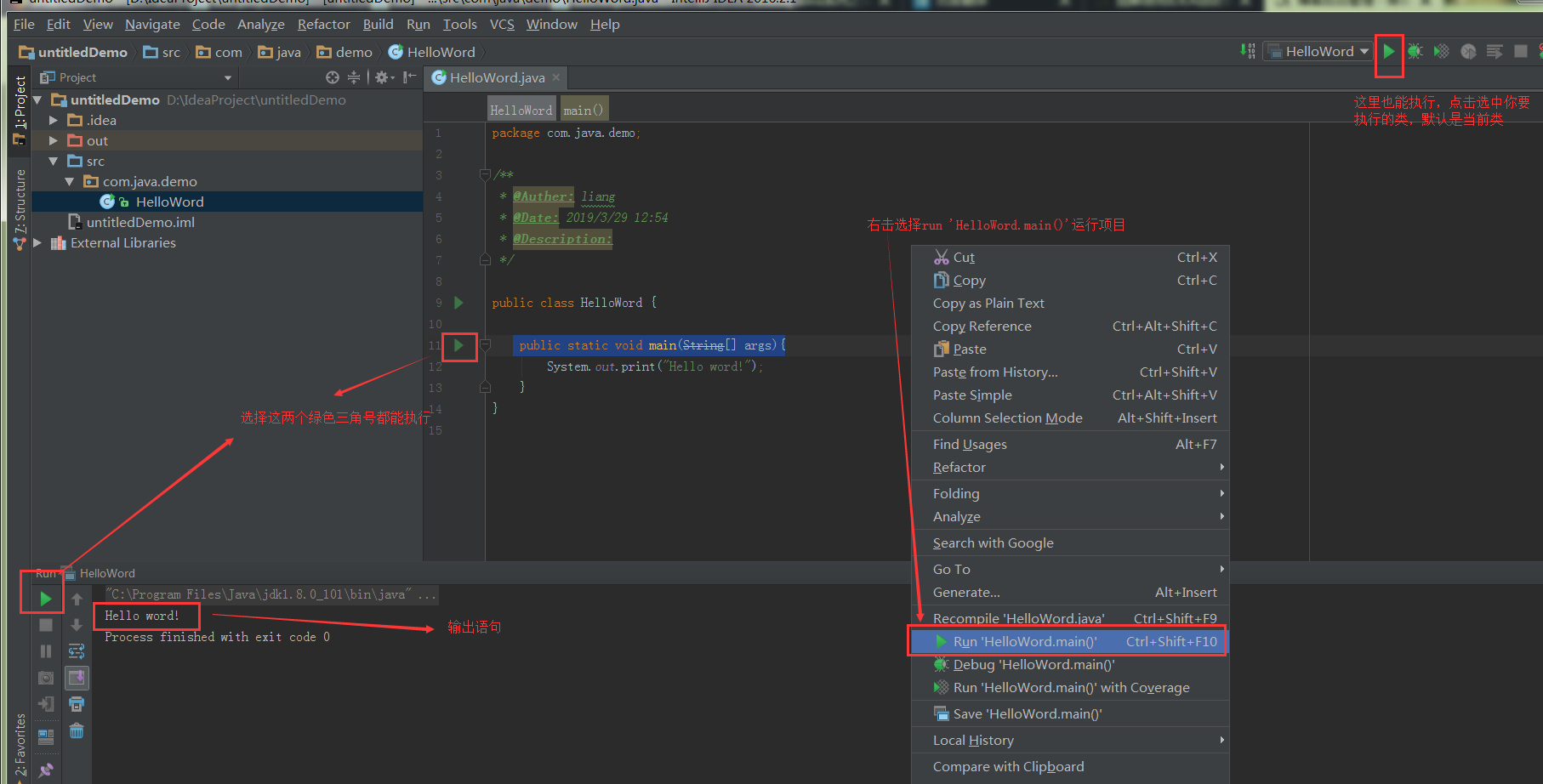Select untitledDemo.iml file in project tree

click(x=140, y=223)
